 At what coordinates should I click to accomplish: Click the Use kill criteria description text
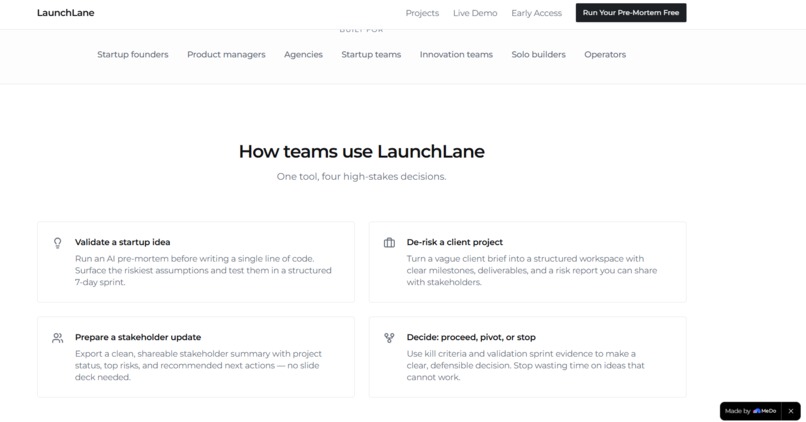coord(525,365)
